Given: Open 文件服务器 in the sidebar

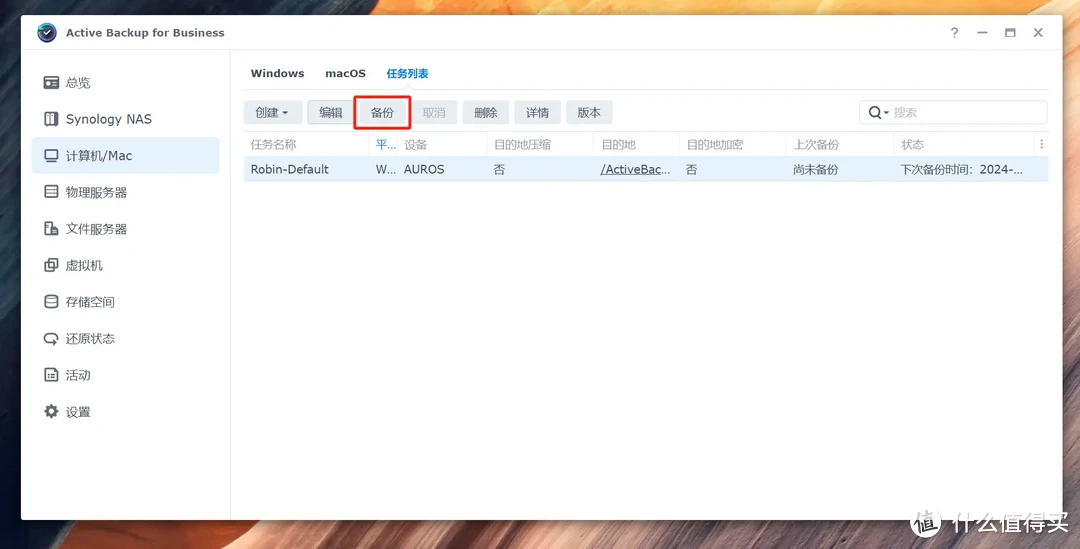Looking at the screenshot, I should click(126, 229).
